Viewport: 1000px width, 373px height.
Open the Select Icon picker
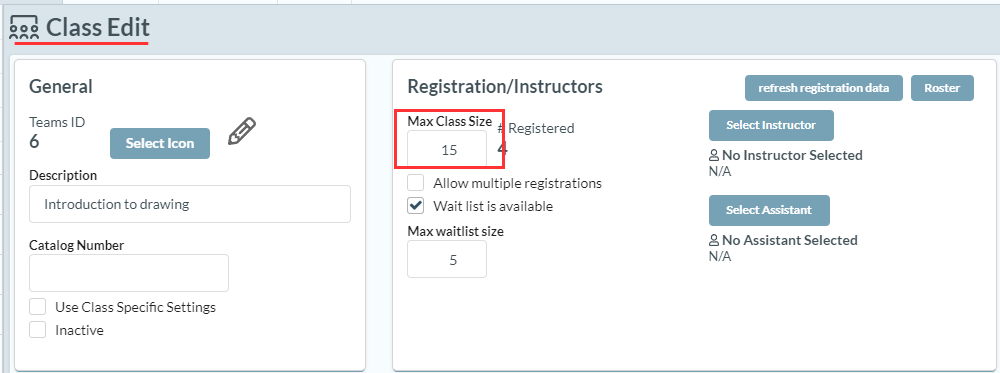click(x=160, y=143)
